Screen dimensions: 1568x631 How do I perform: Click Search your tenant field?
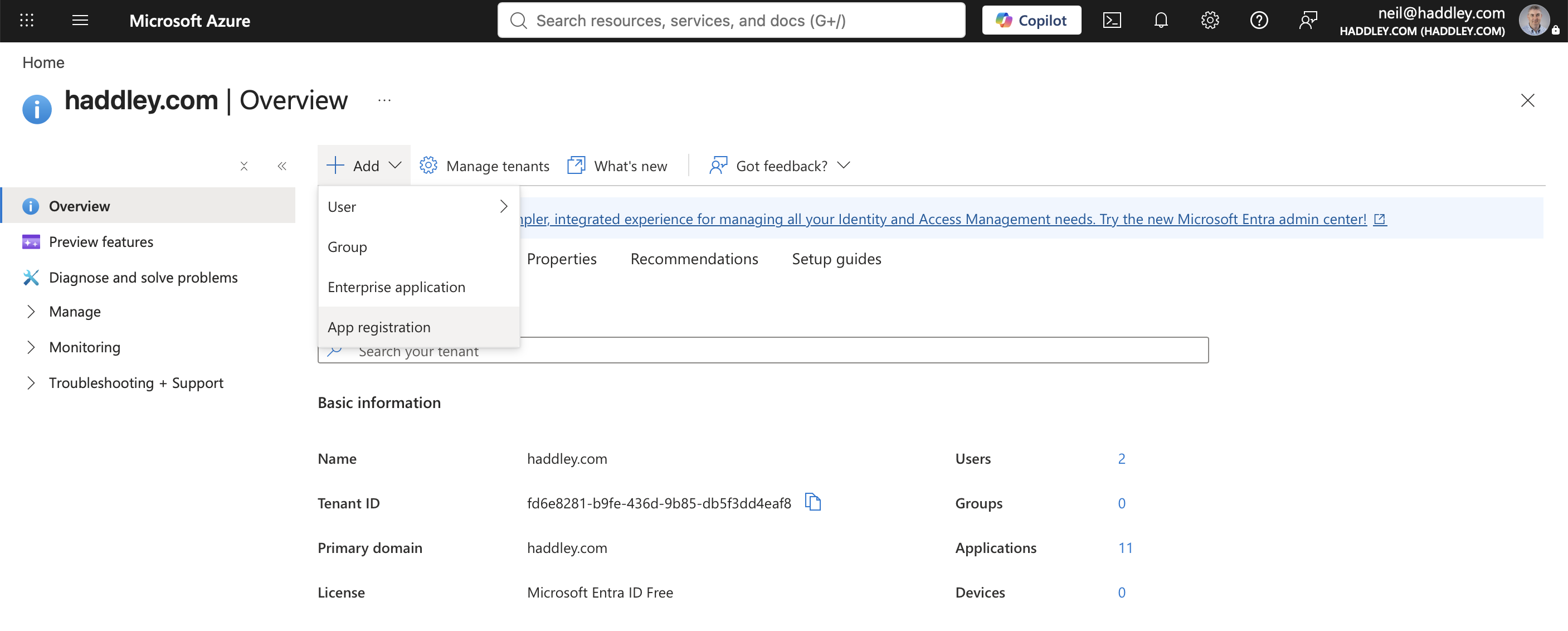(x=763, y=351)
